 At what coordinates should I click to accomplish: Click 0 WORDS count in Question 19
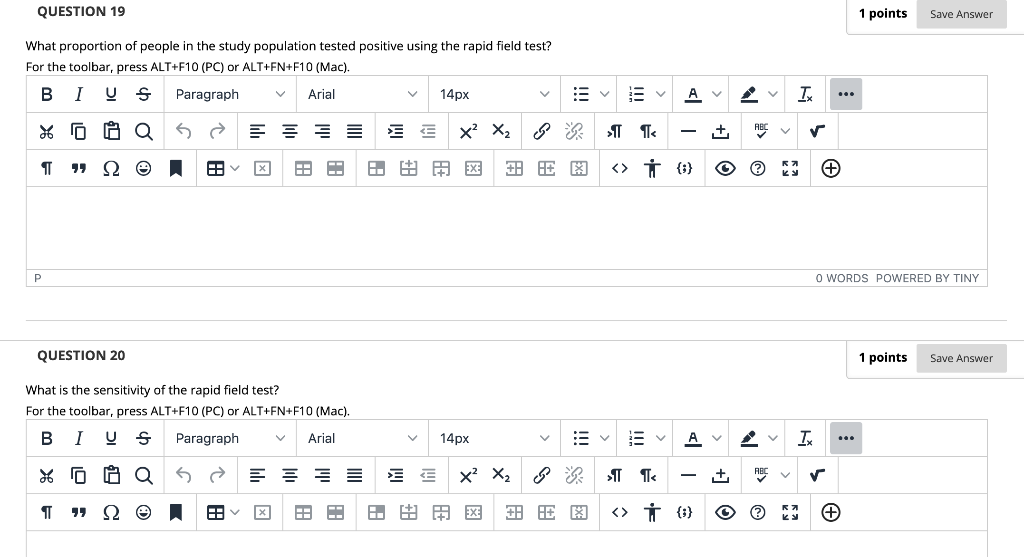point(842,278)
